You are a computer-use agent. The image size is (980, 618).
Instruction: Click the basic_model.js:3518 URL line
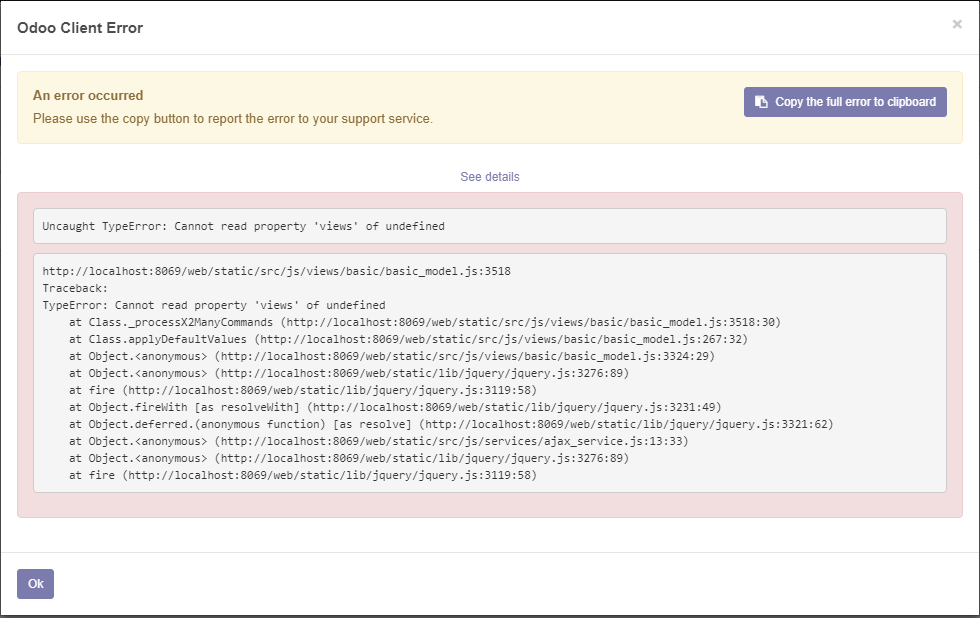point(276,271)
